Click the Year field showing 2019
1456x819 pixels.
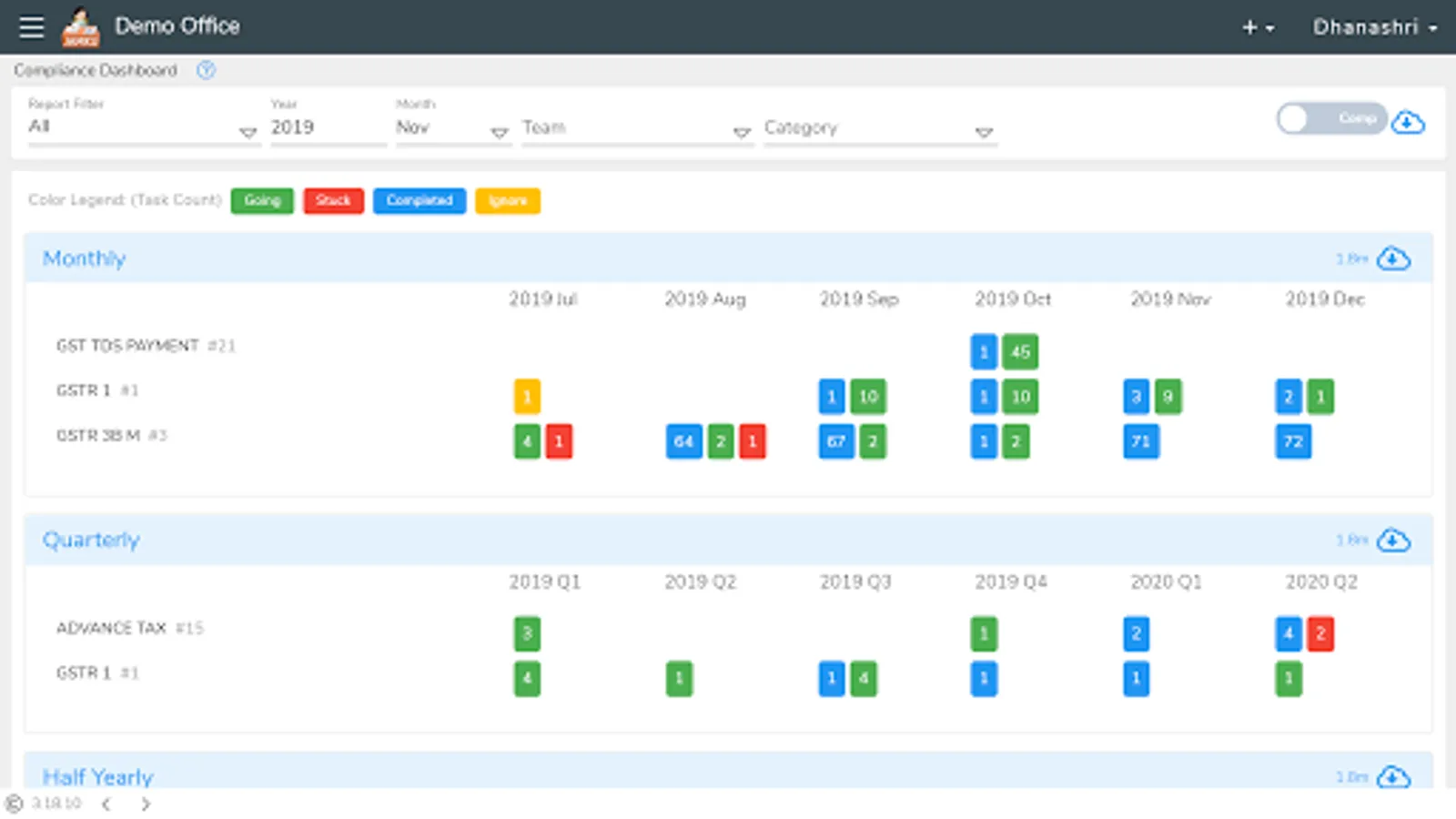click(328, 128)
